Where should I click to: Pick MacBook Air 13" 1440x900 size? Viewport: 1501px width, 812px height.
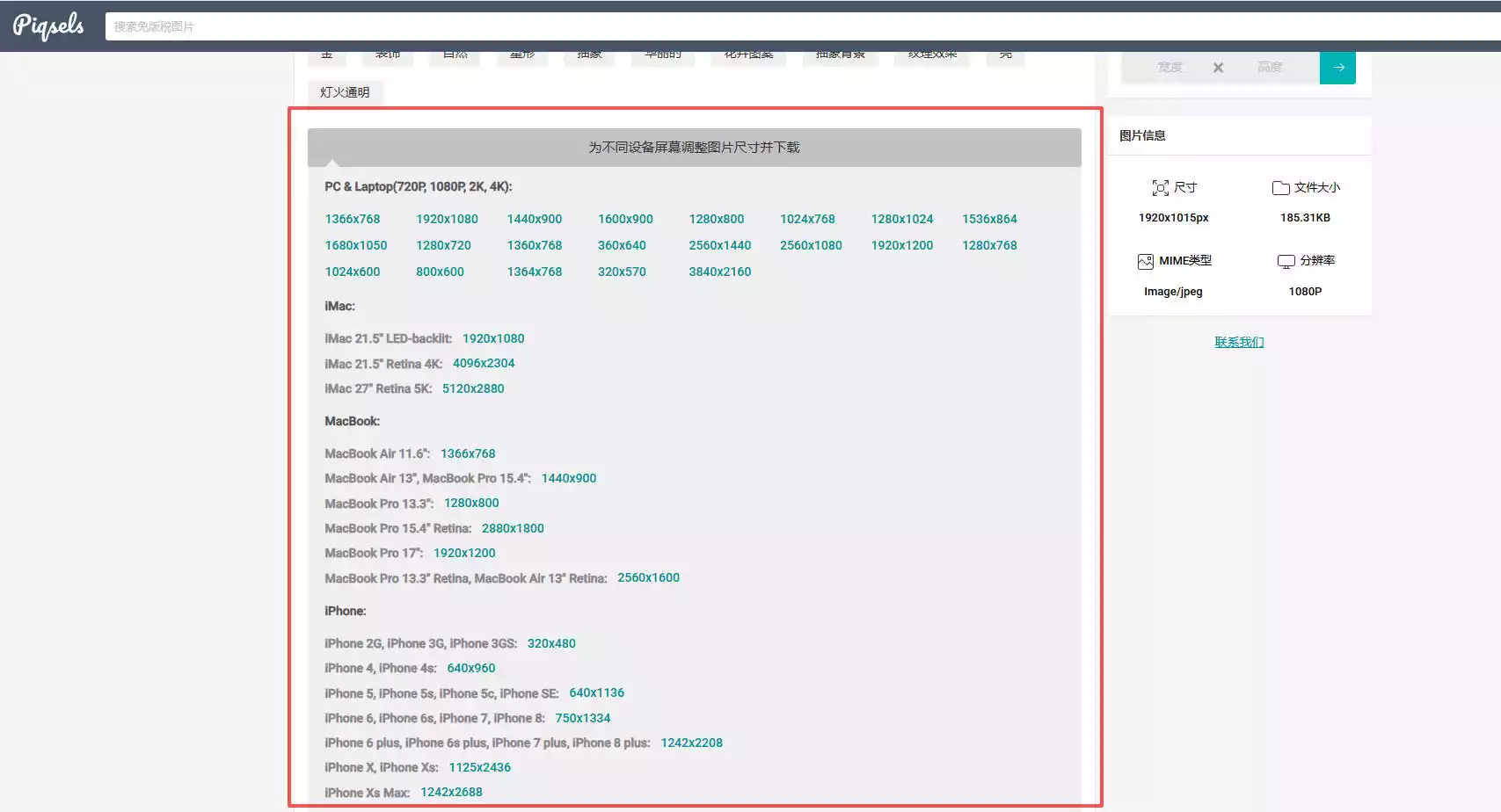pyautogui.click(x=569, y=479)
